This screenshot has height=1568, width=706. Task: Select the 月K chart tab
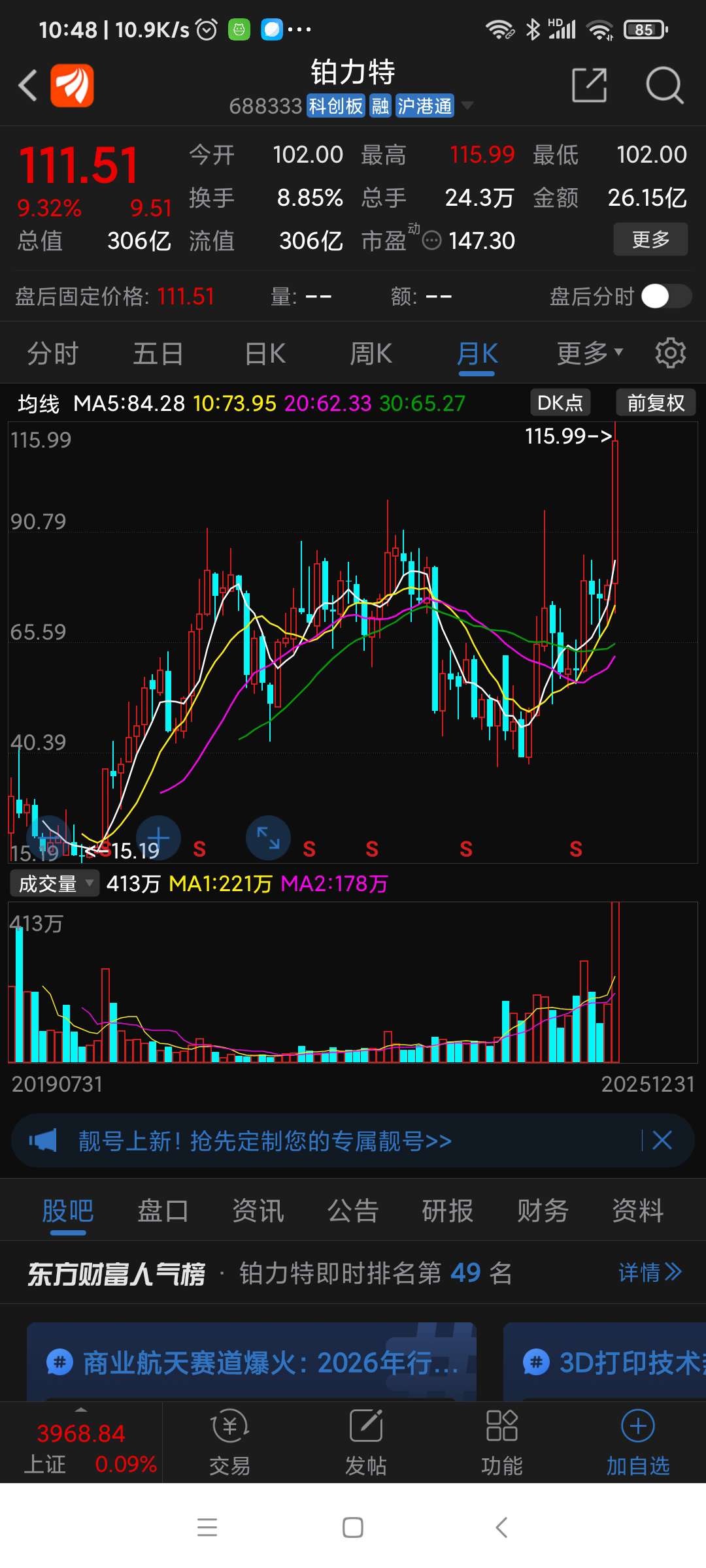(x=477, y=353)
